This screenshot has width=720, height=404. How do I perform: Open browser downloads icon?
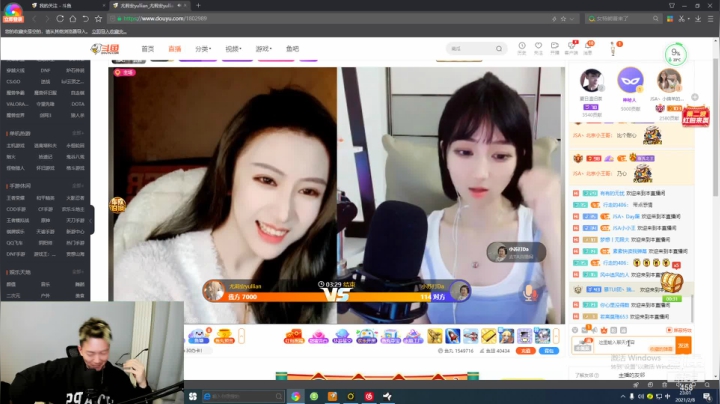point(698,19)
